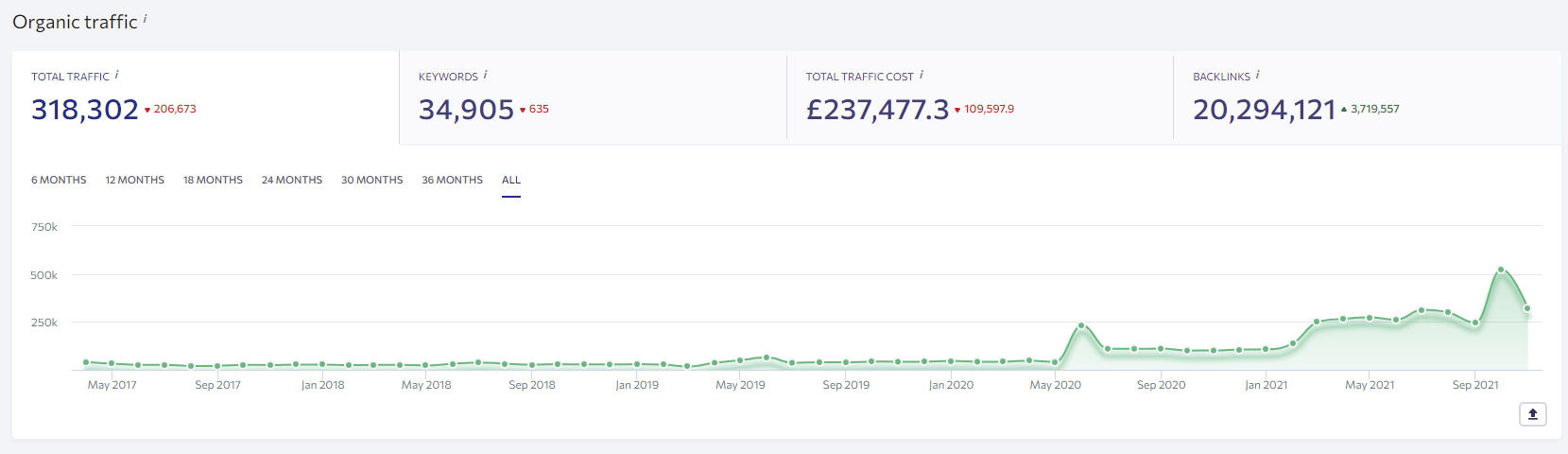This screenshot has width=1568, height=454.
Task: Open the Keywords metric card
Action: tap(593, 97)
